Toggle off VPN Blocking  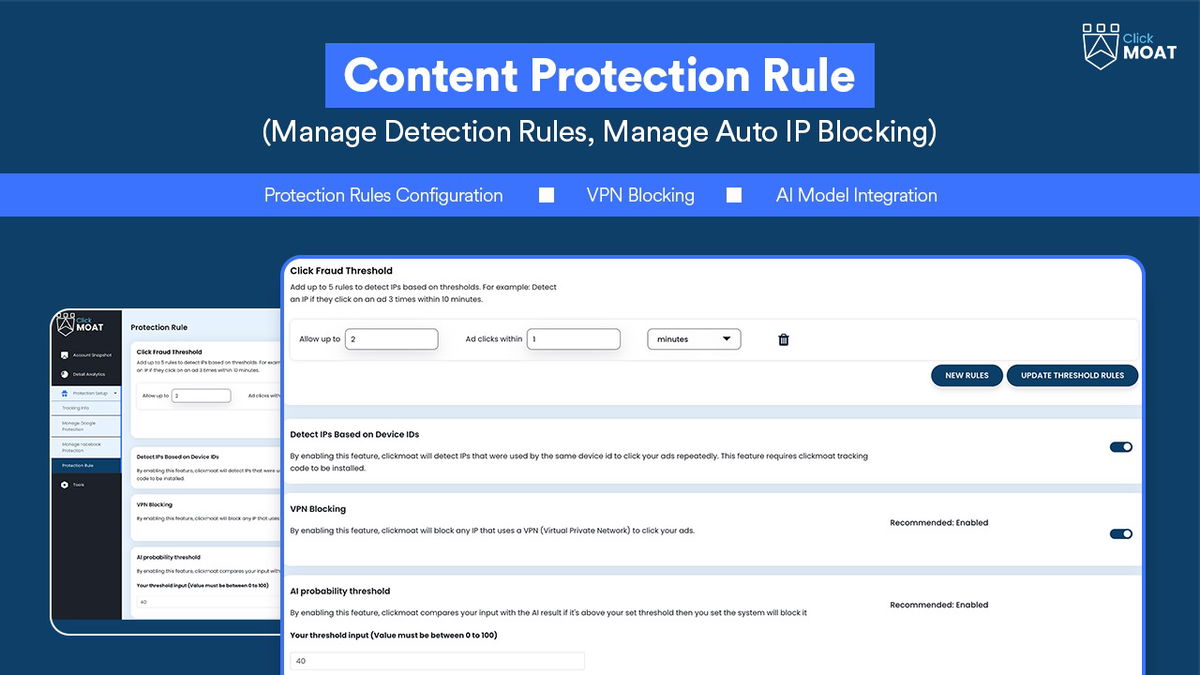pos(1120,533)
